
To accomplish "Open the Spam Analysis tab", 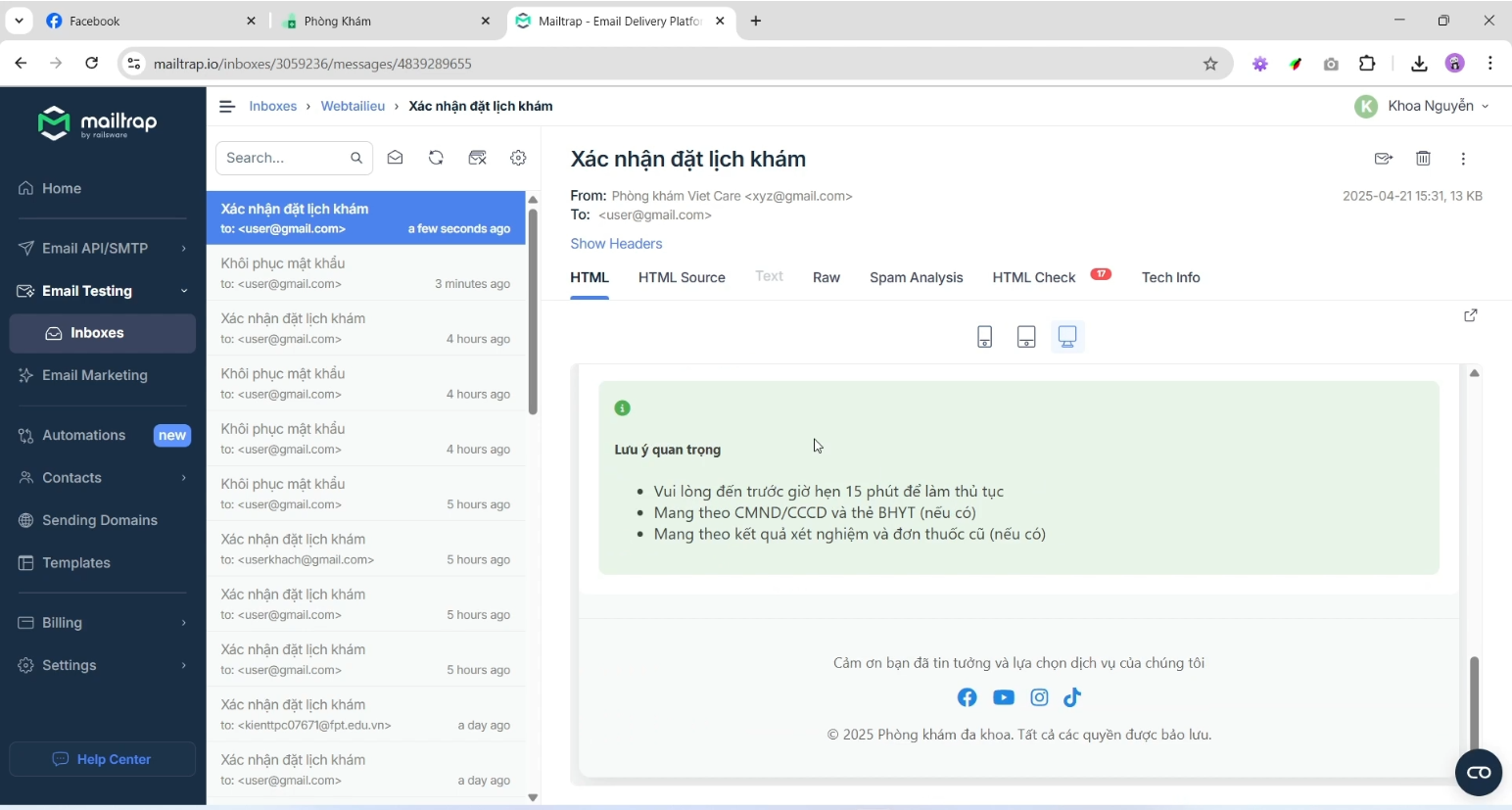I will coord(917,277).
